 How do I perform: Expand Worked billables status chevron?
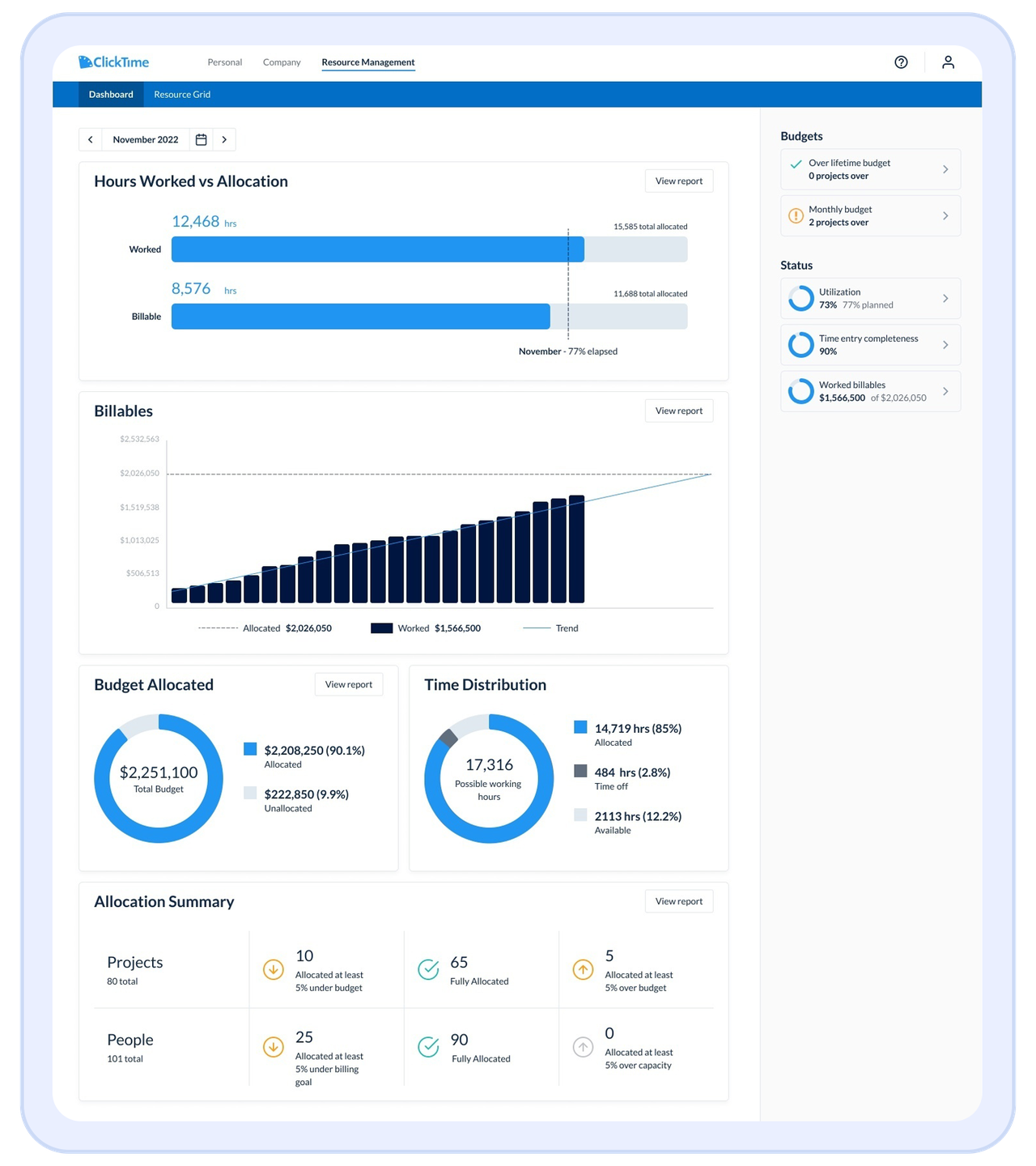click(945, 391)
